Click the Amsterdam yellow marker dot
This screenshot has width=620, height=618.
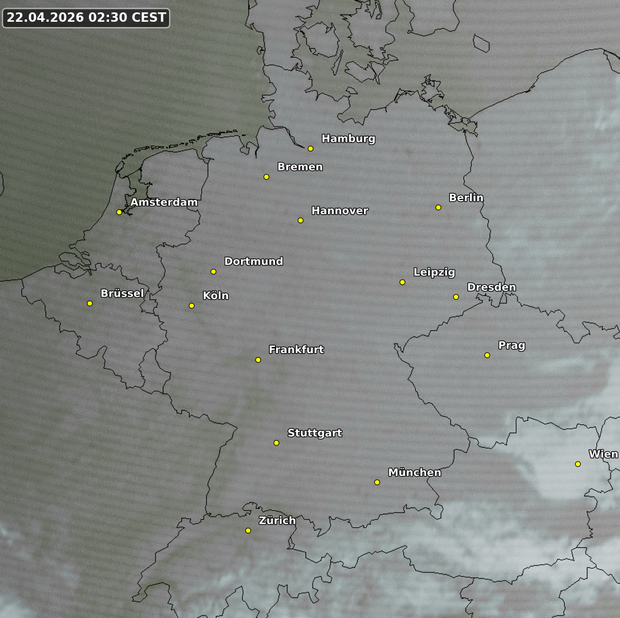tap(119, 212)
